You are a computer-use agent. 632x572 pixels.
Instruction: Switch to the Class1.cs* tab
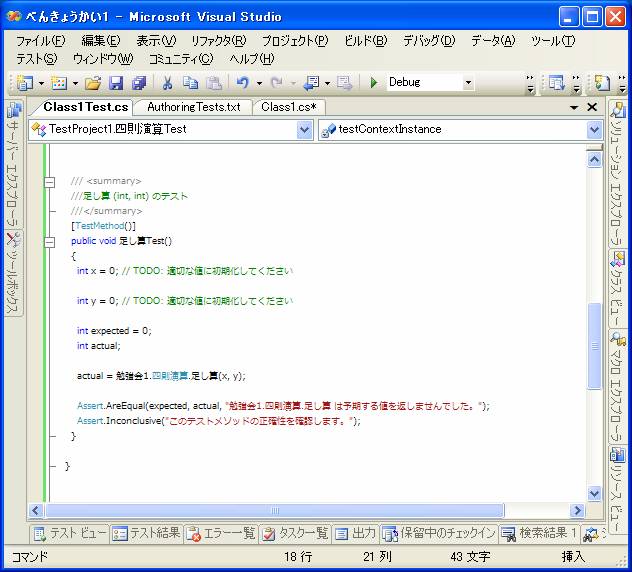288,106
